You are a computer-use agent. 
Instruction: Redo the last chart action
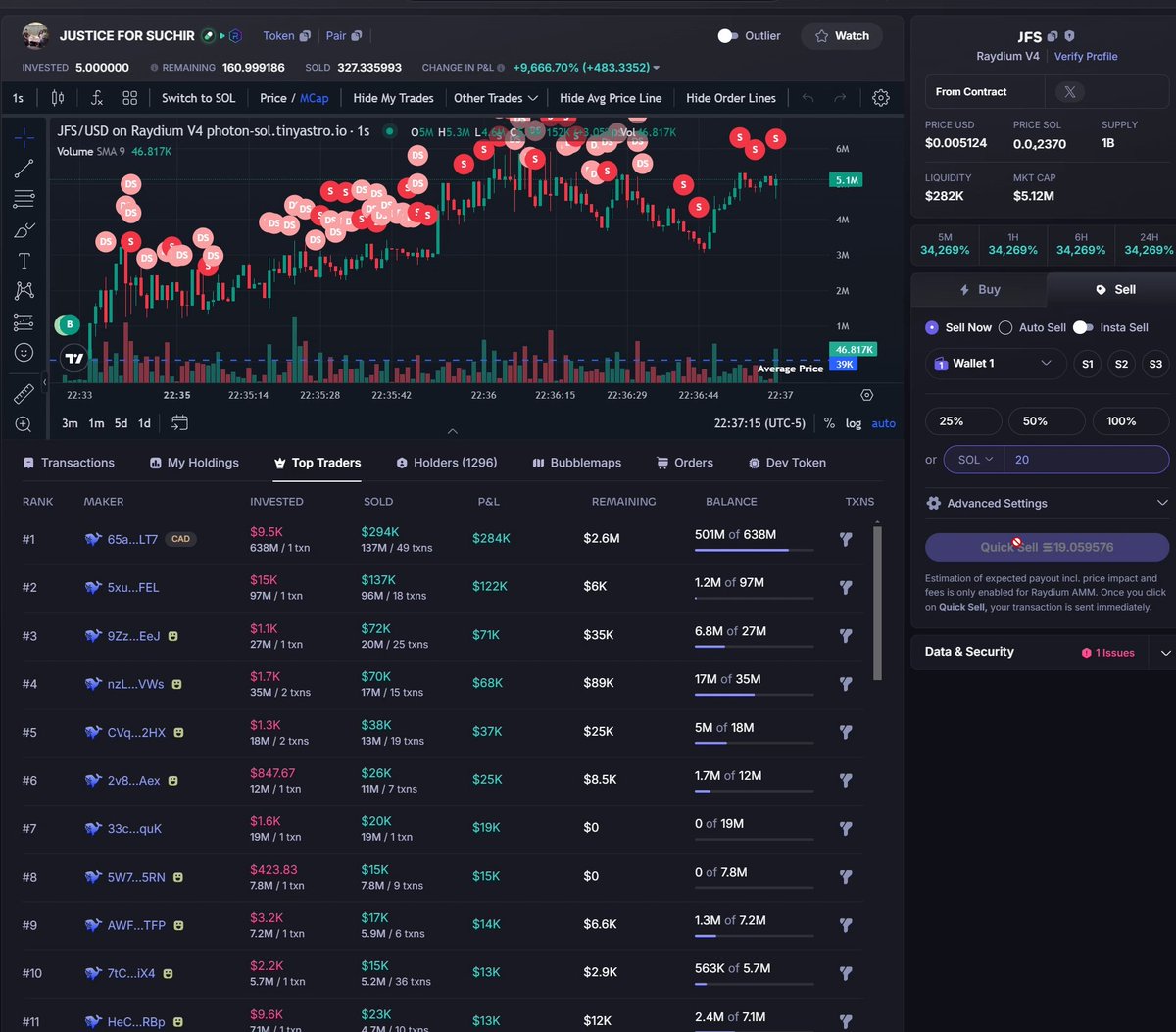coord(840,98)
